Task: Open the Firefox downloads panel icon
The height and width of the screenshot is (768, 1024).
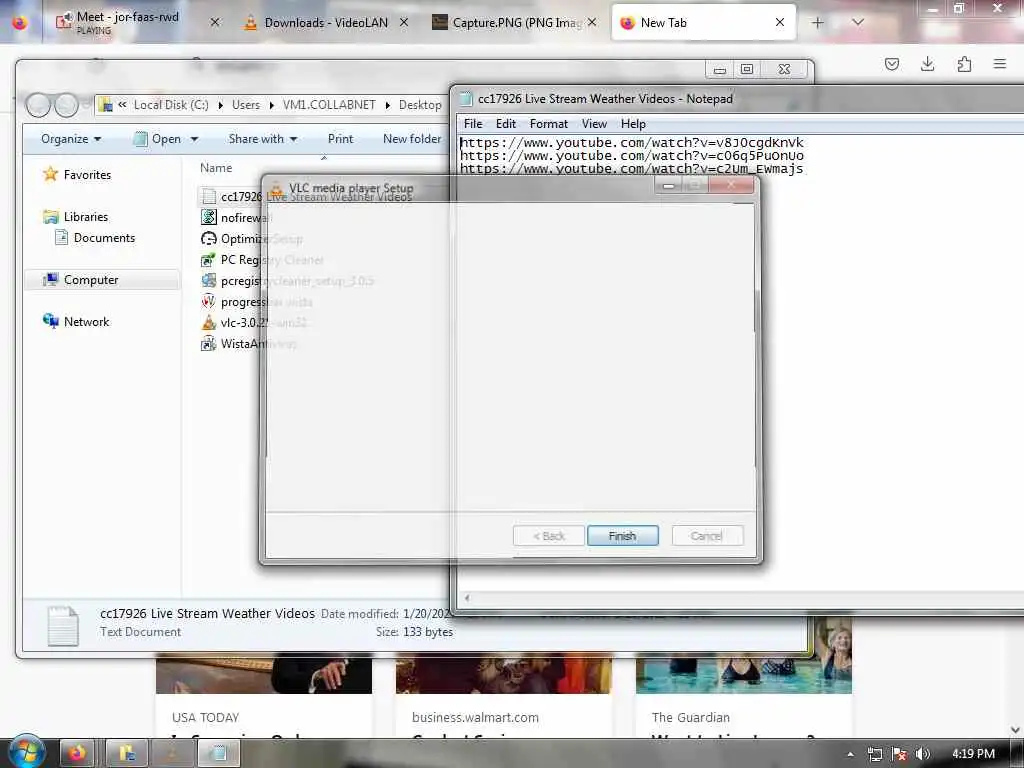Action: tap(927, 64)
